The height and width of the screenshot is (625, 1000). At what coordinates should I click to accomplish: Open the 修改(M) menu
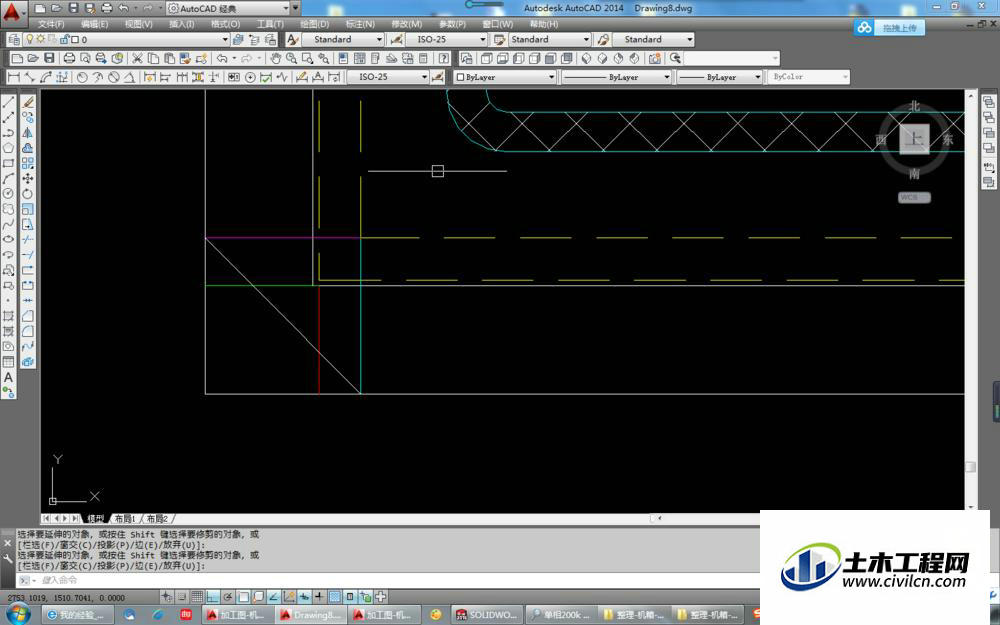[407, 24]
